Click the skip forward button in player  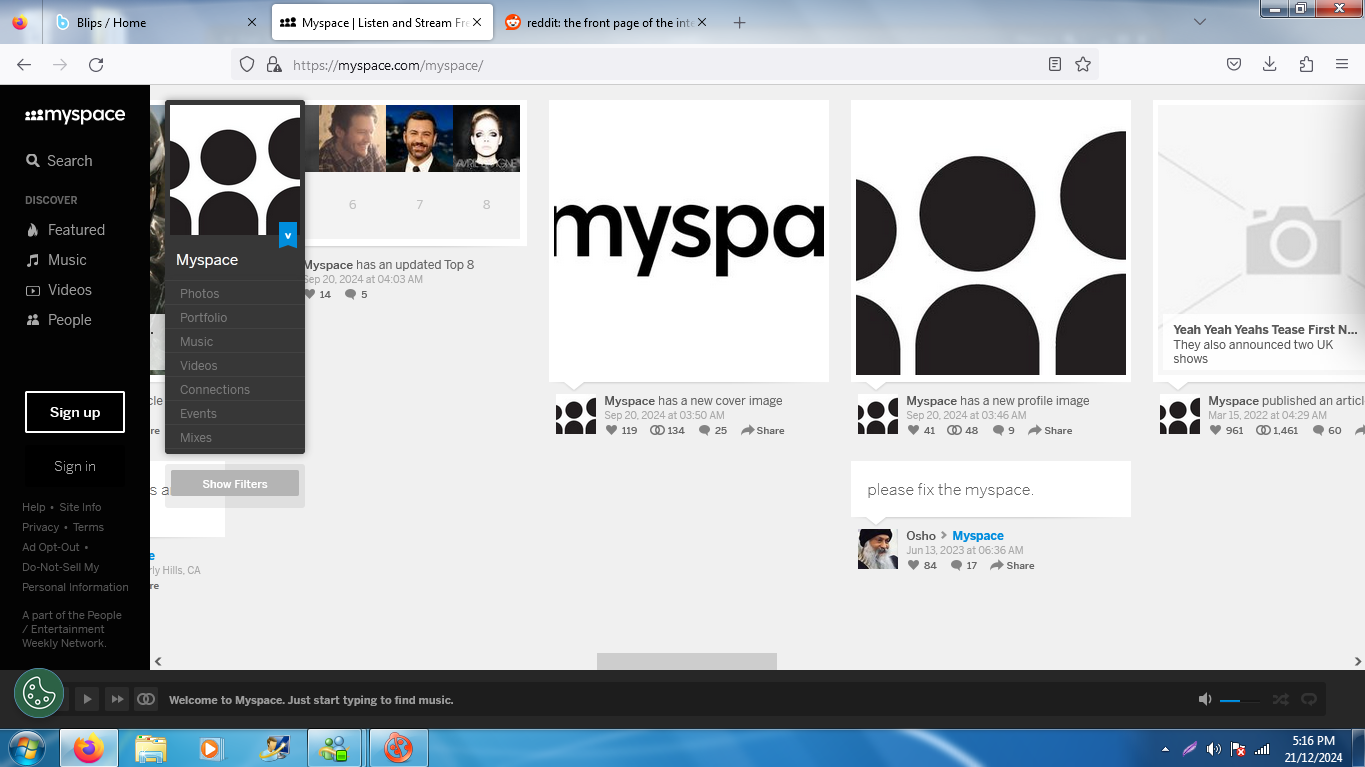(x=117, y=699)
